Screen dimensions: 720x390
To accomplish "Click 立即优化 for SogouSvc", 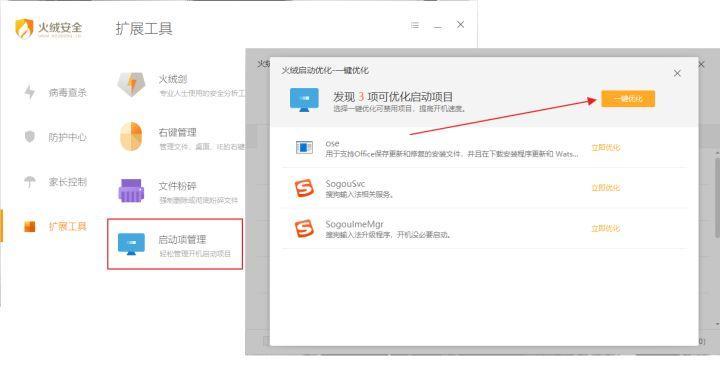I will 606,188.
